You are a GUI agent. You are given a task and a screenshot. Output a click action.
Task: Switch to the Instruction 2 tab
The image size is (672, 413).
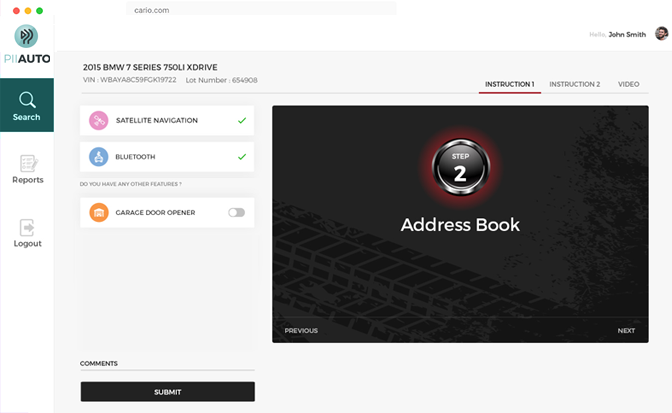[575, 84]
